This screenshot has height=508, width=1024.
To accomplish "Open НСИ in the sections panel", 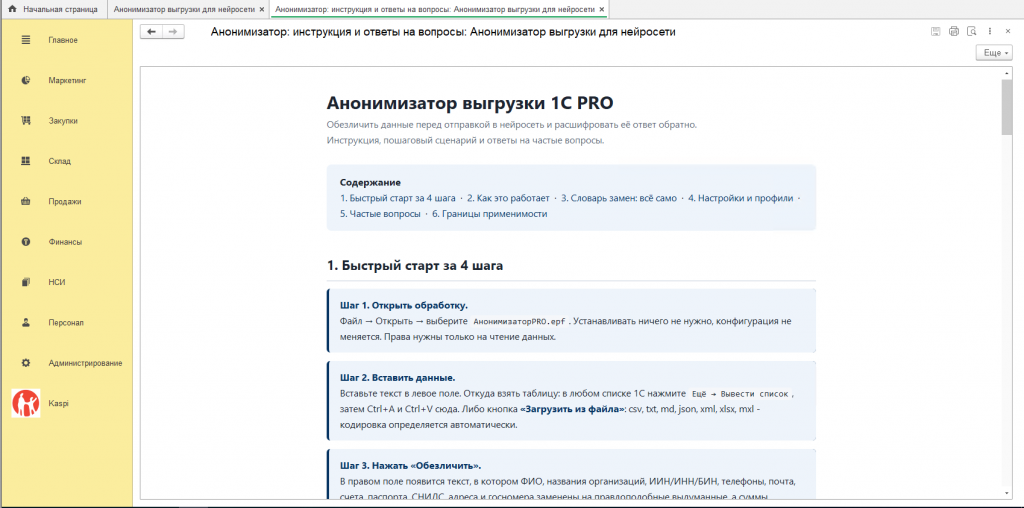I will tap(57, 282).
